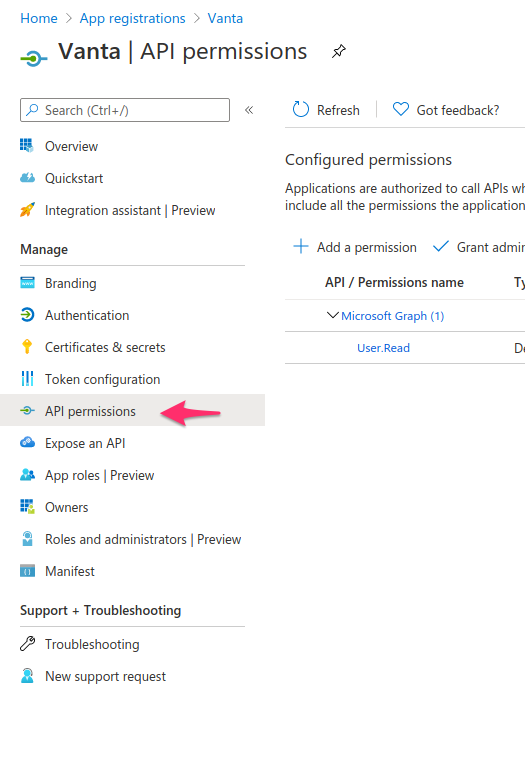Click the pin icon next to the title

coord(339,51)
